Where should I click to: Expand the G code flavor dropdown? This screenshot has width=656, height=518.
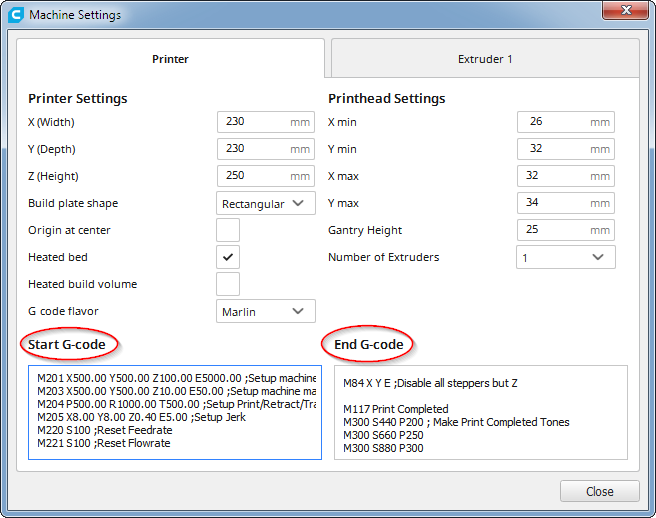266,311
